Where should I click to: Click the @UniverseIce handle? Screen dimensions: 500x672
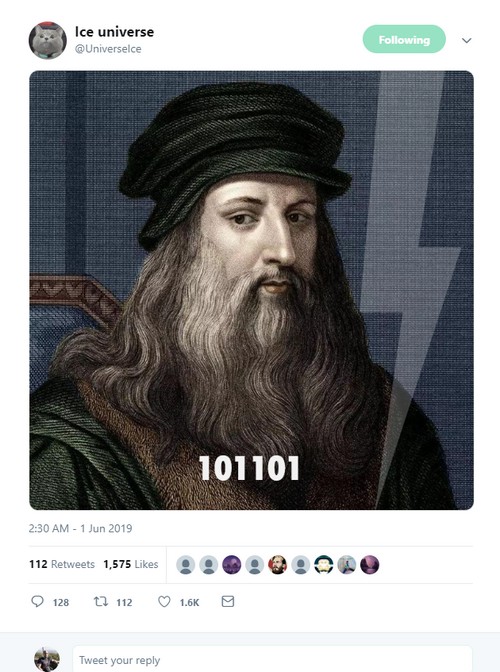[x=108, y=49]
